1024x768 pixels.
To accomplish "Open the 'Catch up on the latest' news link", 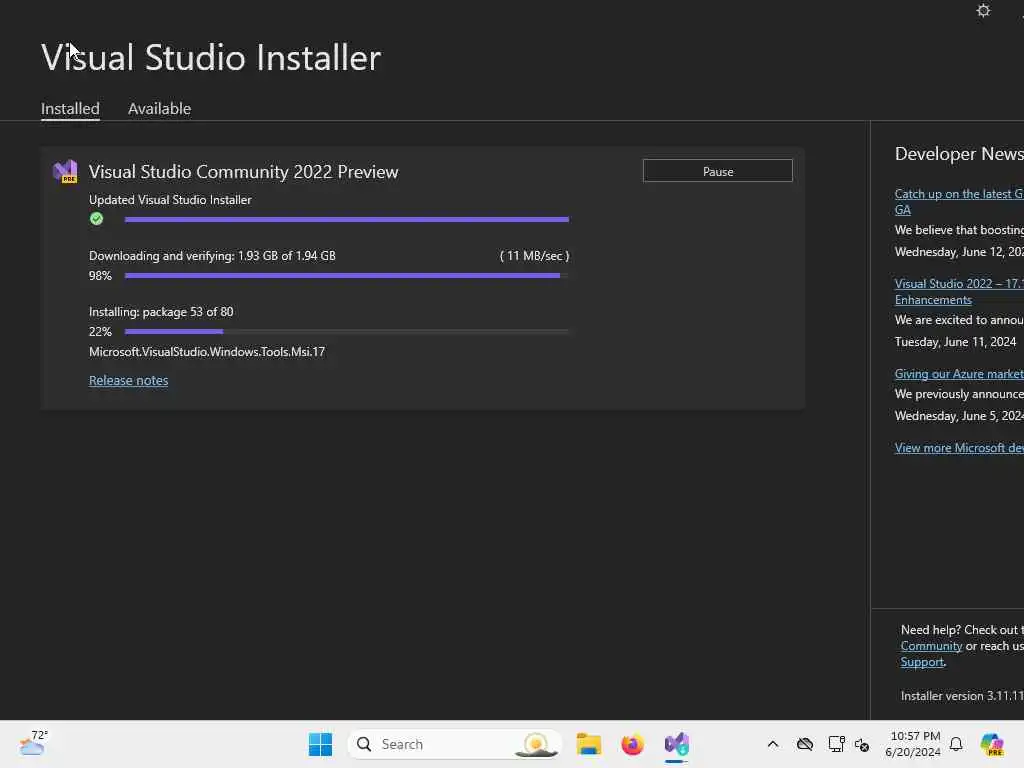I will [x=959, y=201].
